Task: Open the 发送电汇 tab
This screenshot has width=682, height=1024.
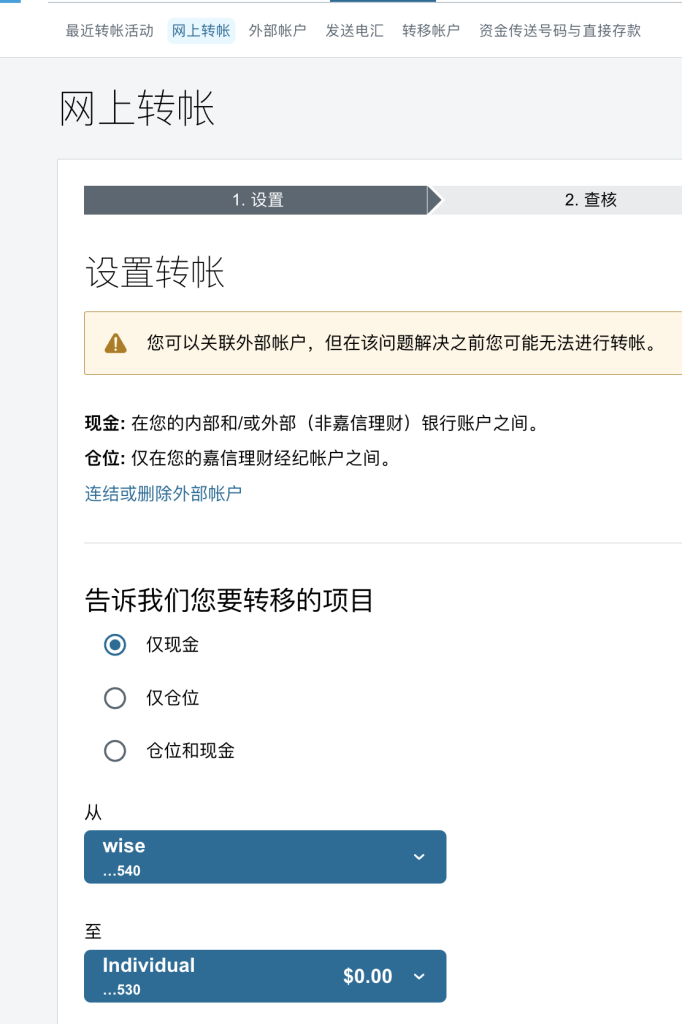Action: (x=355, y=31)
